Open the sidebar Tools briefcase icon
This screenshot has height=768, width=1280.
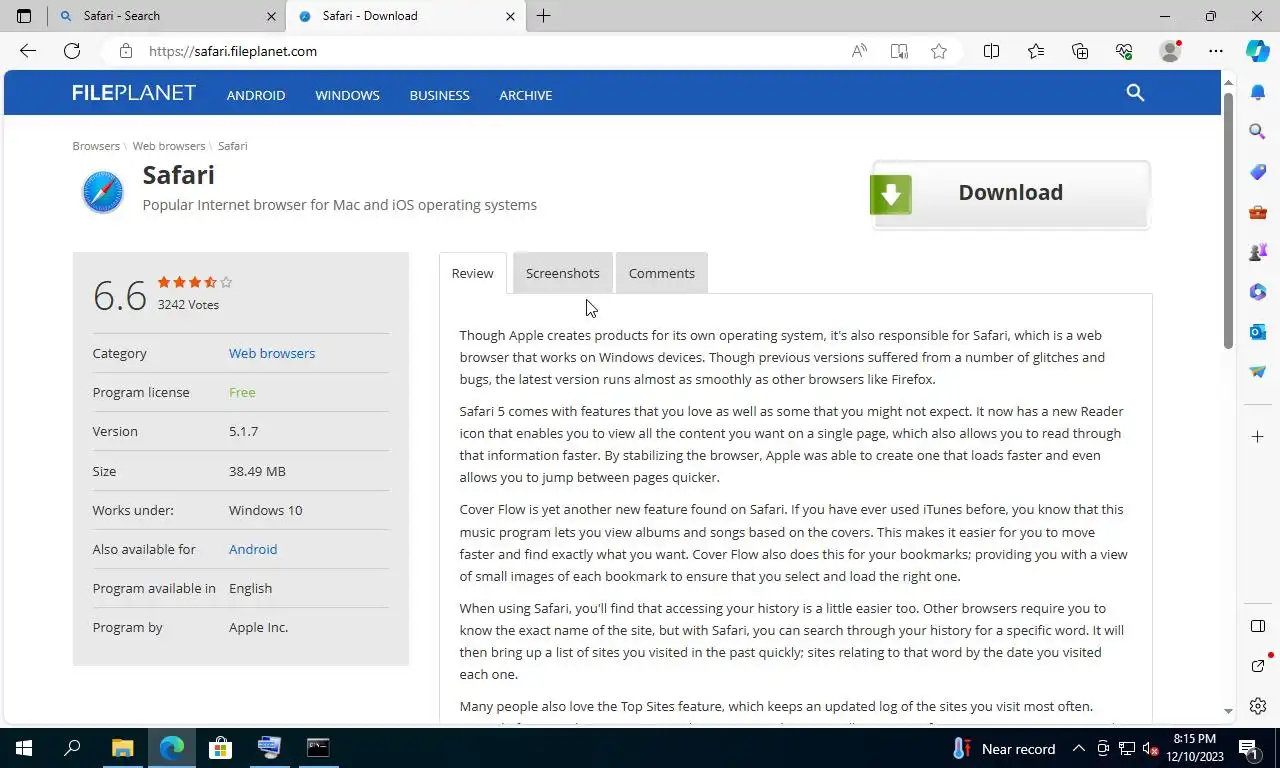[x=1258, y=212]
